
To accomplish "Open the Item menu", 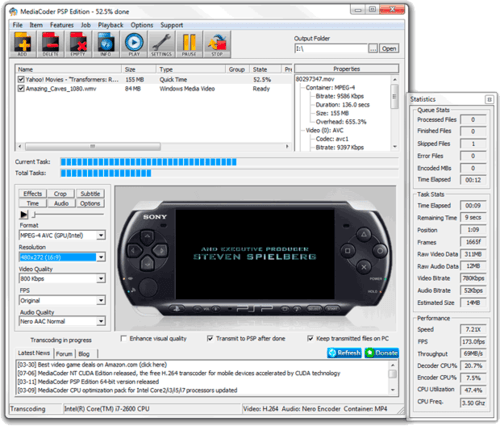I will (x=36, y=25).
